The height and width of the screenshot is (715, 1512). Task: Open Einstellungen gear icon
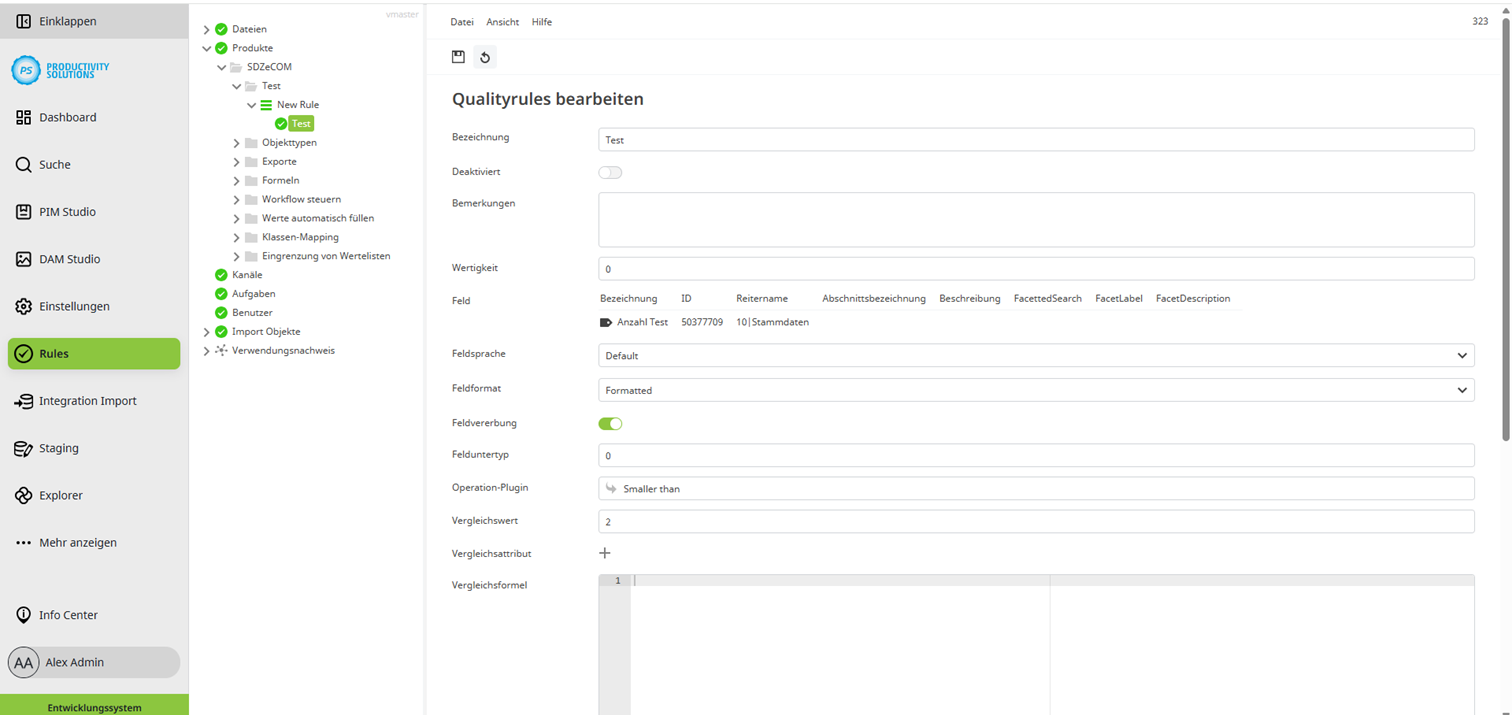24,306
